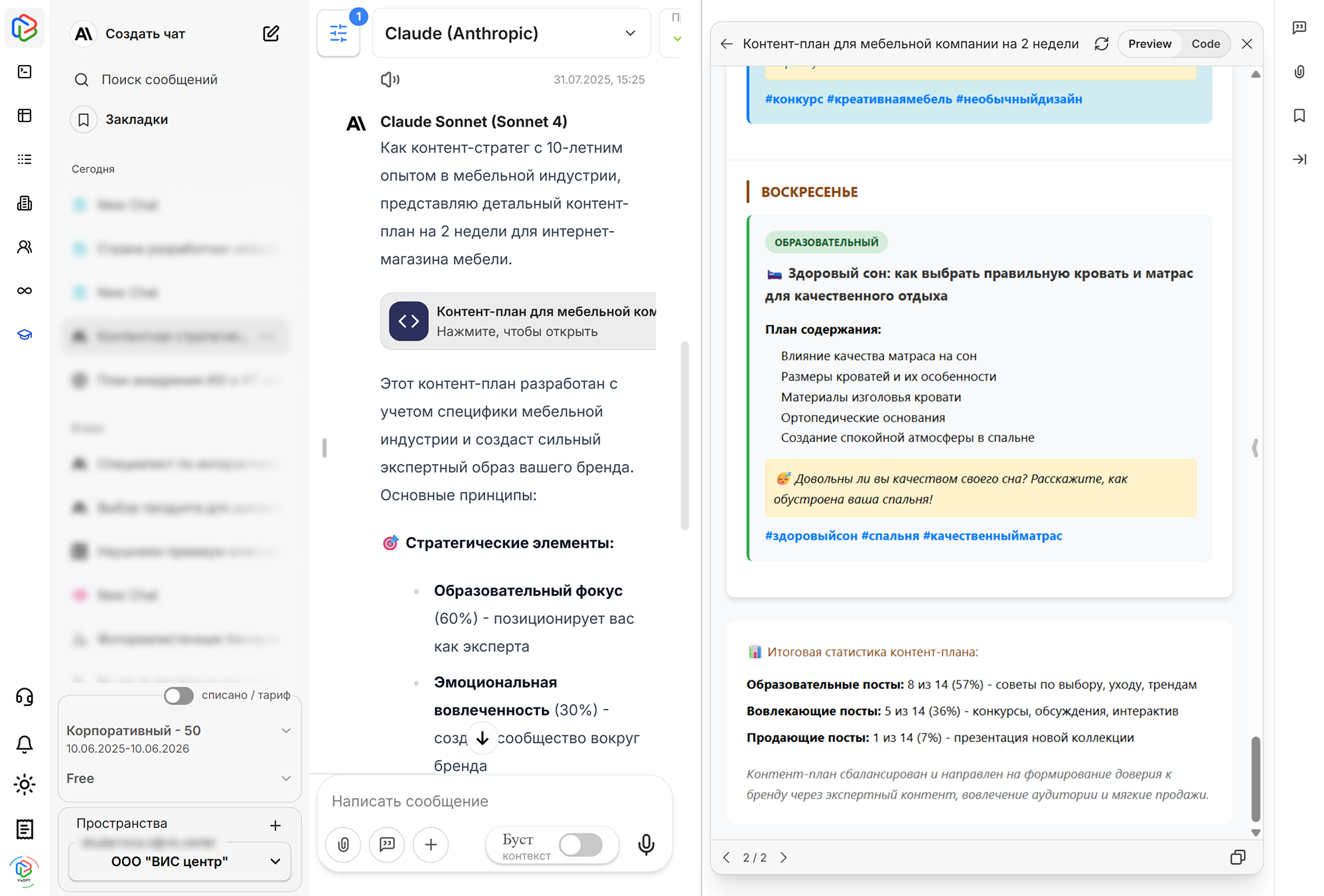Open the Контент-план artifact card
This screenshot has height=896, width=1324.
click(x=518, y=321)
